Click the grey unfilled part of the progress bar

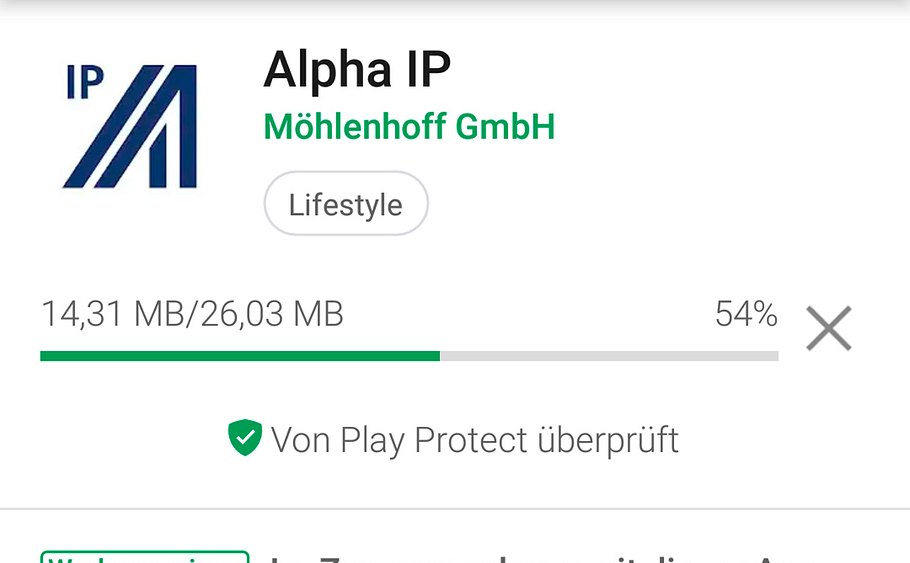tap(609, 356)
